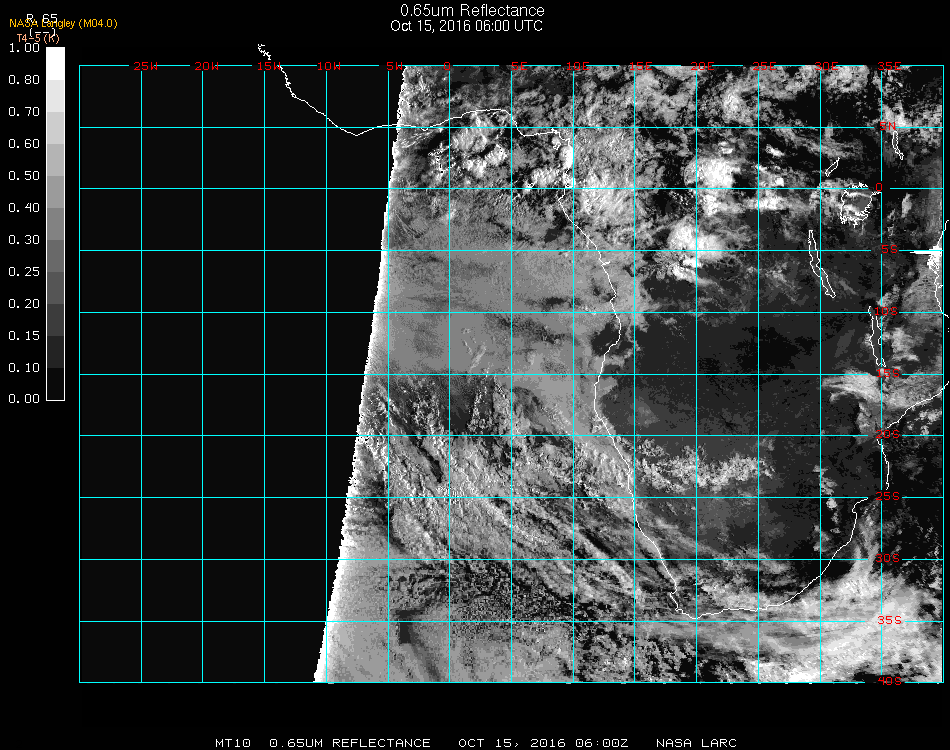Screen dimensions: 950x750
Task: Click the '0.40' scale value label
Action: pos(24,207)
